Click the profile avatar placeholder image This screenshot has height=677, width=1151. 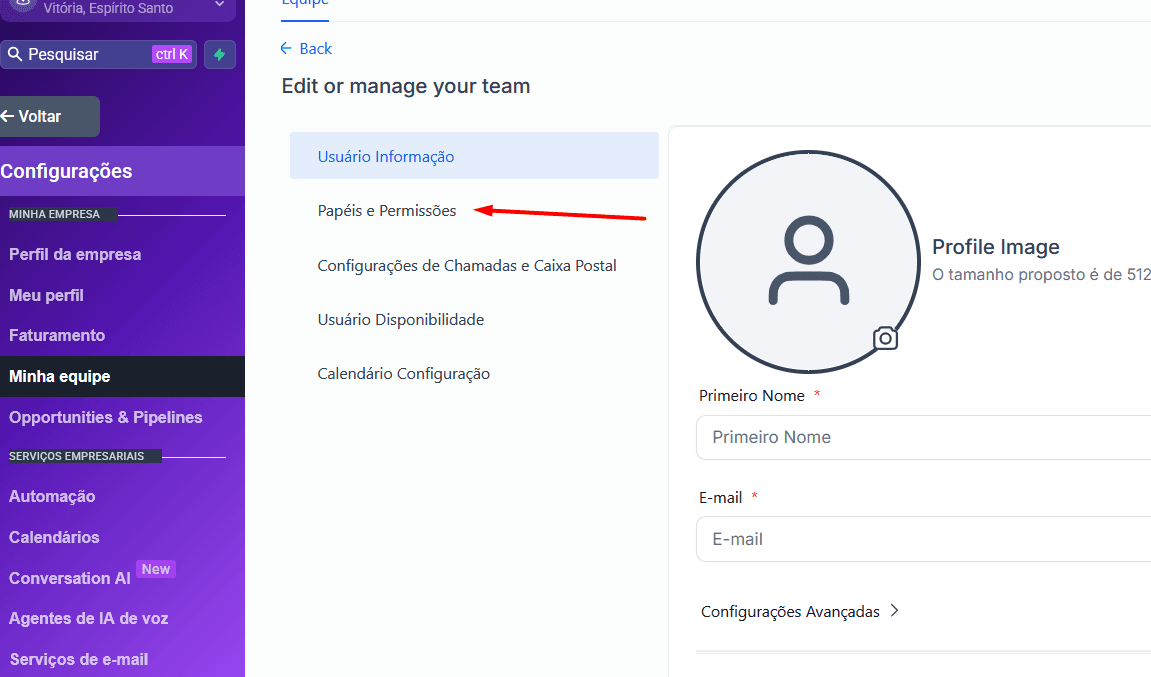coord(808,262)
